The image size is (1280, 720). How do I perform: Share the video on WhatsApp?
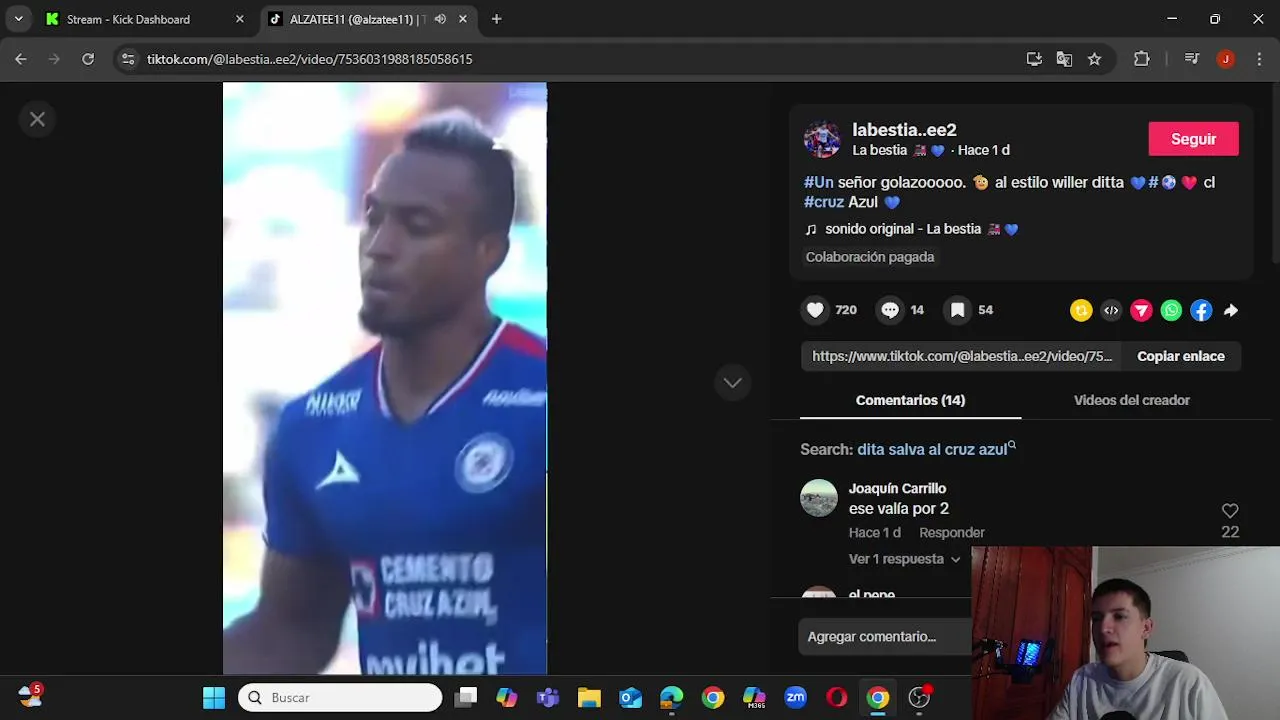tap(1171, 311)
